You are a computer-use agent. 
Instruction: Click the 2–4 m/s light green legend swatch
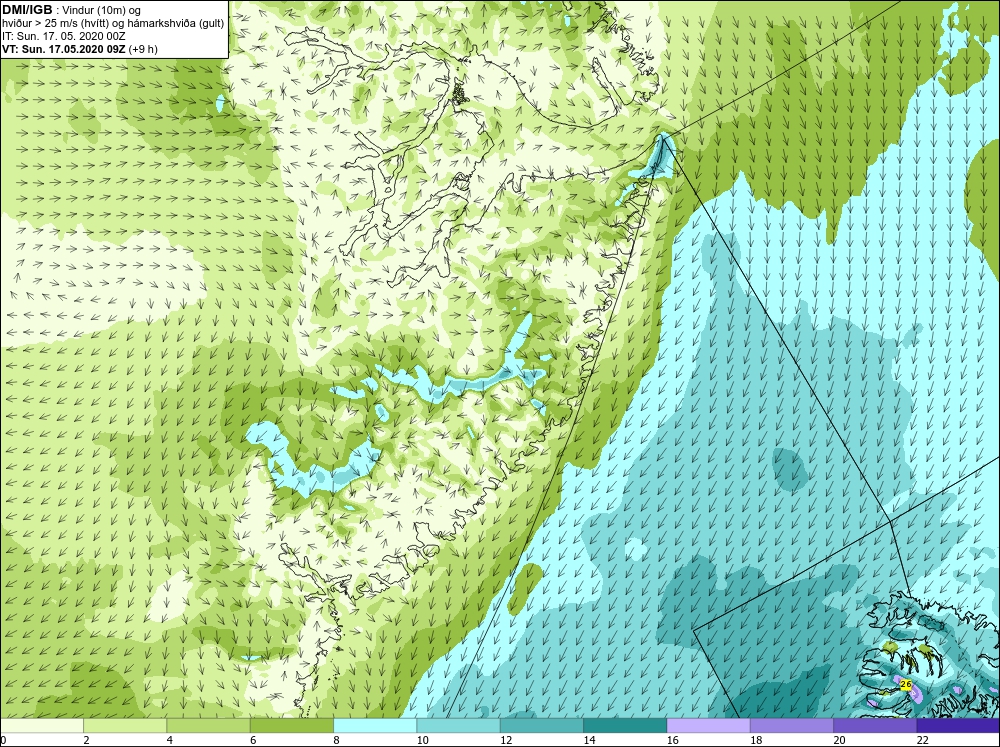(125, 726)
